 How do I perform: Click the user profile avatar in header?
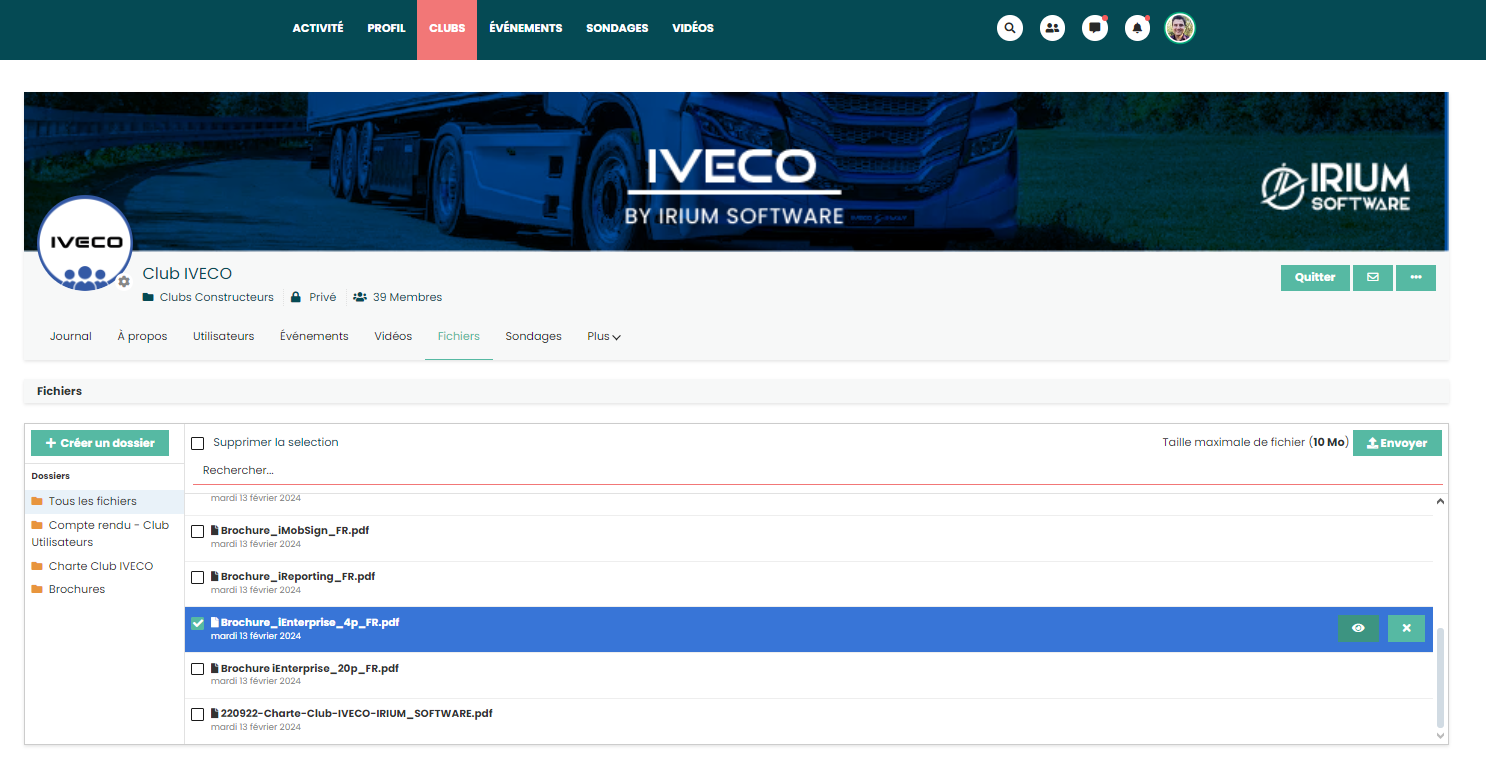click(x=1180, y=28)
